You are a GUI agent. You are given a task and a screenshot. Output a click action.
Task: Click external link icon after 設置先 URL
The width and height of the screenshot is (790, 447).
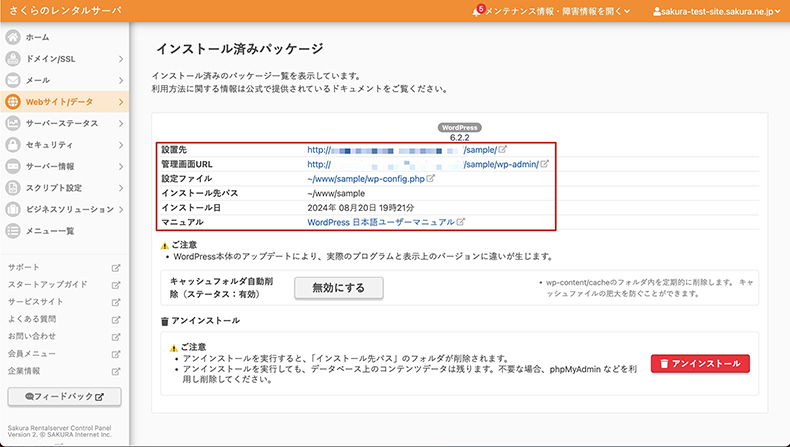point(503,150)
